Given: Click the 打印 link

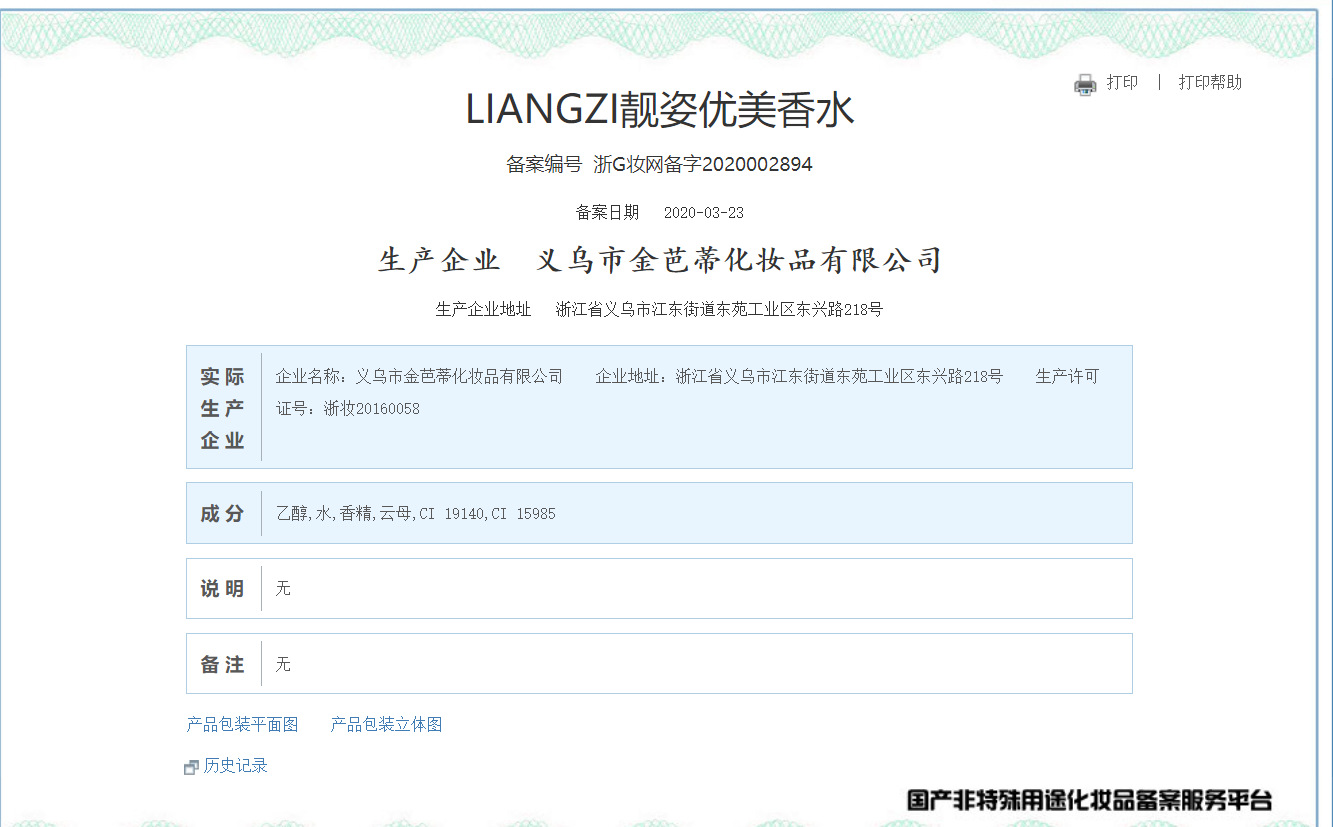Looking at the screenshot, I should pyautogui.click(x=1122, y=83).
